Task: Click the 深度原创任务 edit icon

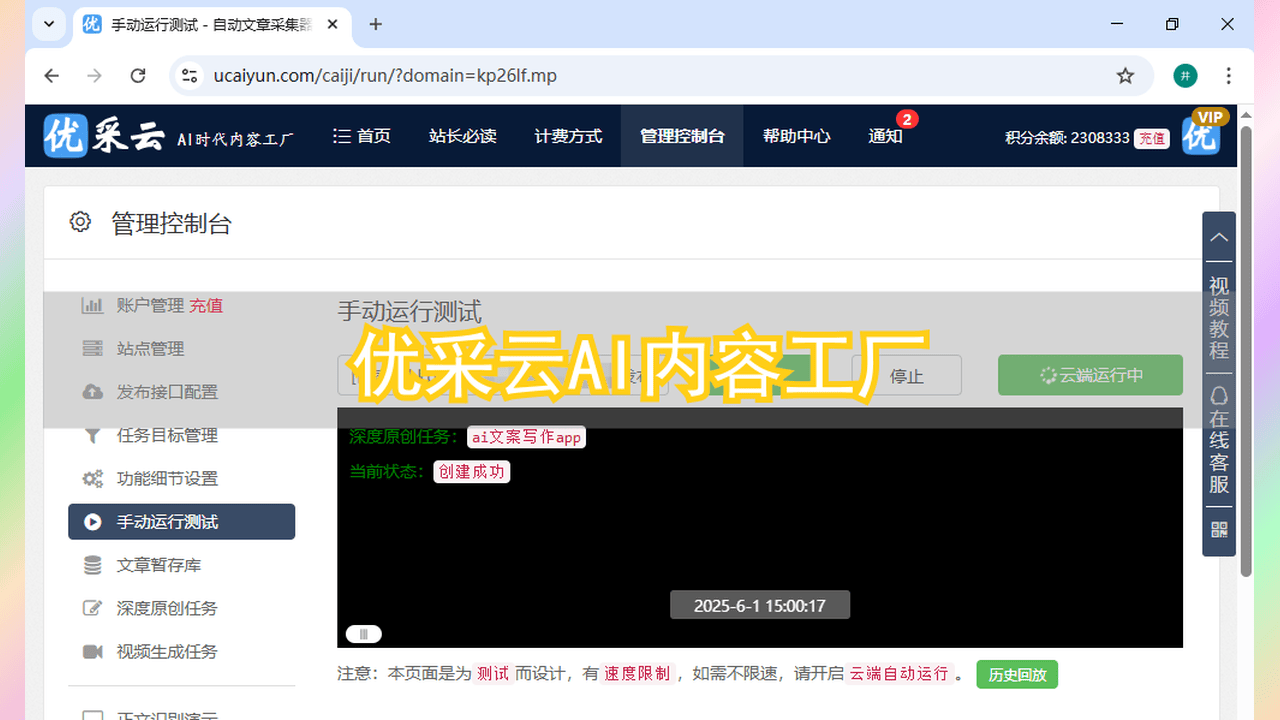Action: (x=92, y=608)
